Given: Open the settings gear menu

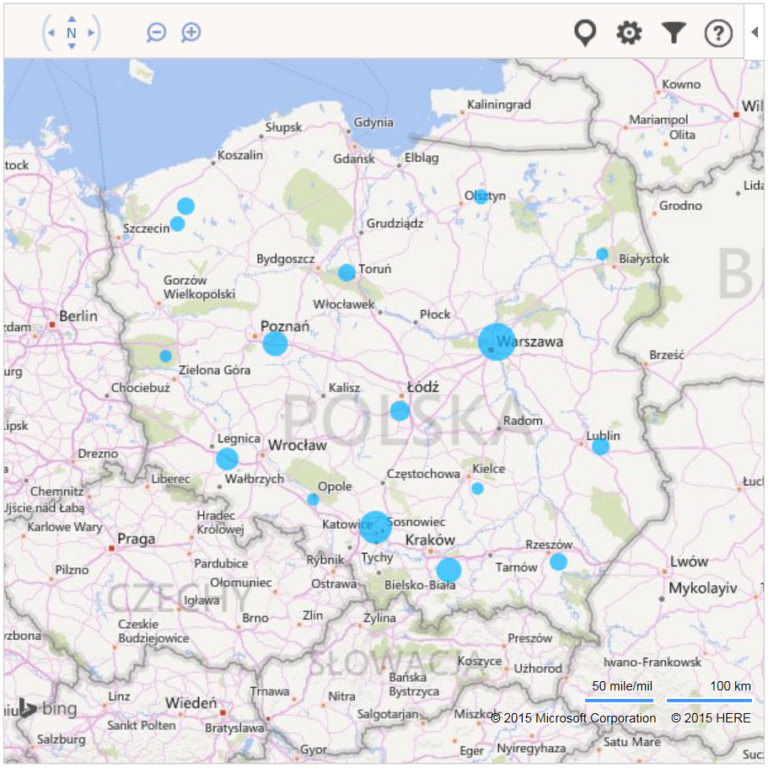Looking at the screenshot, I should click(629, 33).
